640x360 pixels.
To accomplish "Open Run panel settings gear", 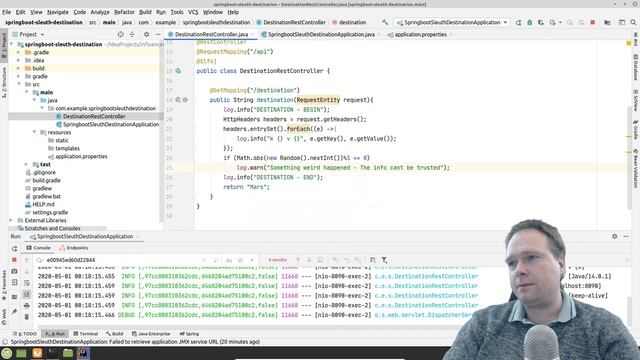I will pyautogui.click(x=614, y=236).
